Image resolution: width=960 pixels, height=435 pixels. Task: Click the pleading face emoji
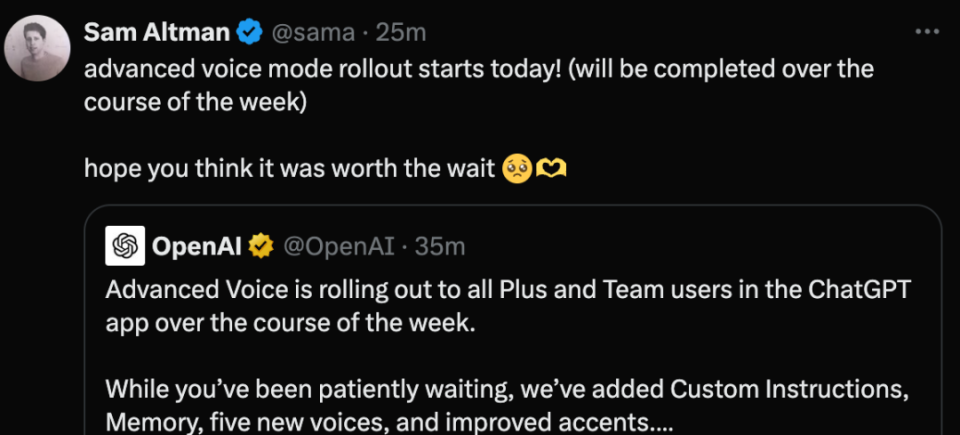(x=518, y=169)
